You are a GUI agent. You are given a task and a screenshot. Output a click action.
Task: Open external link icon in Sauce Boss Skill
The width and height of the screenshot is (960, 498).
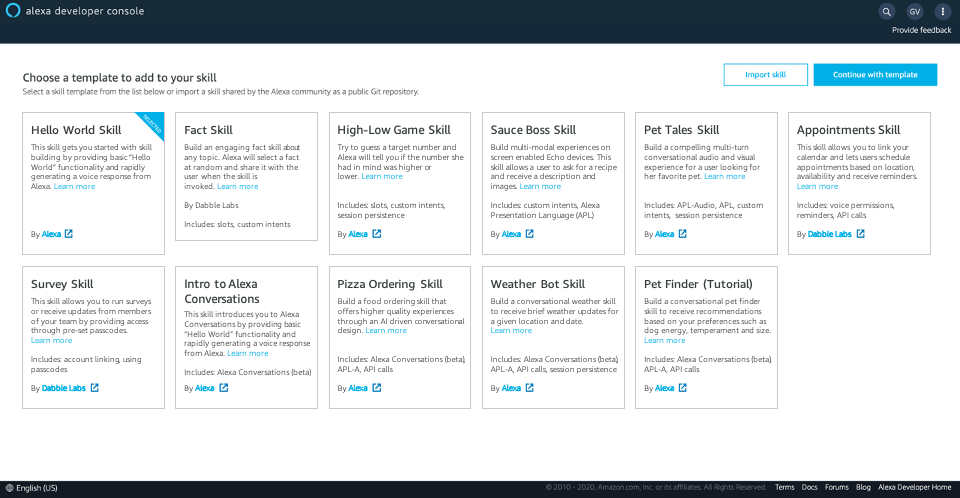tap(530, 234)
